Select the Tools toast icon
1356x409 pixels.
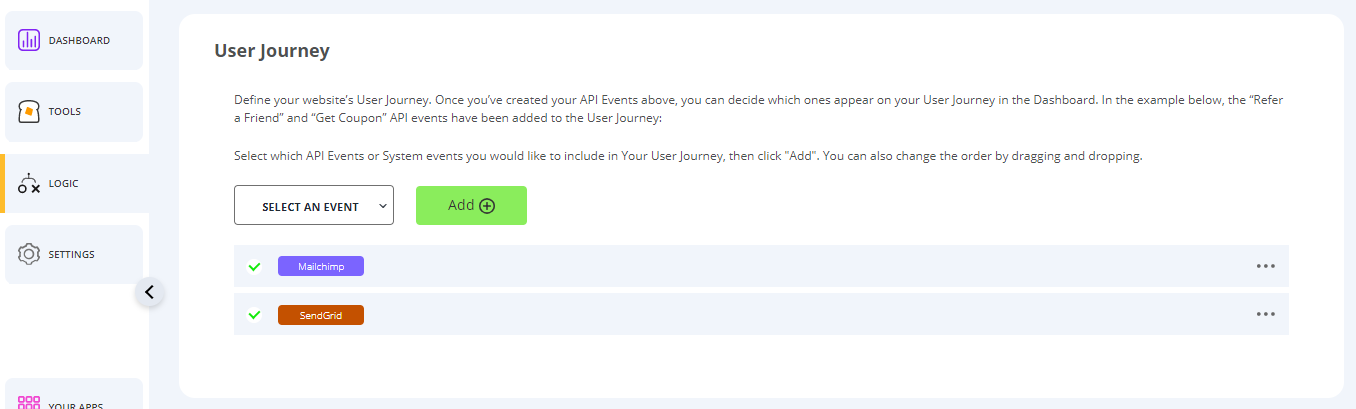point(29,111)
